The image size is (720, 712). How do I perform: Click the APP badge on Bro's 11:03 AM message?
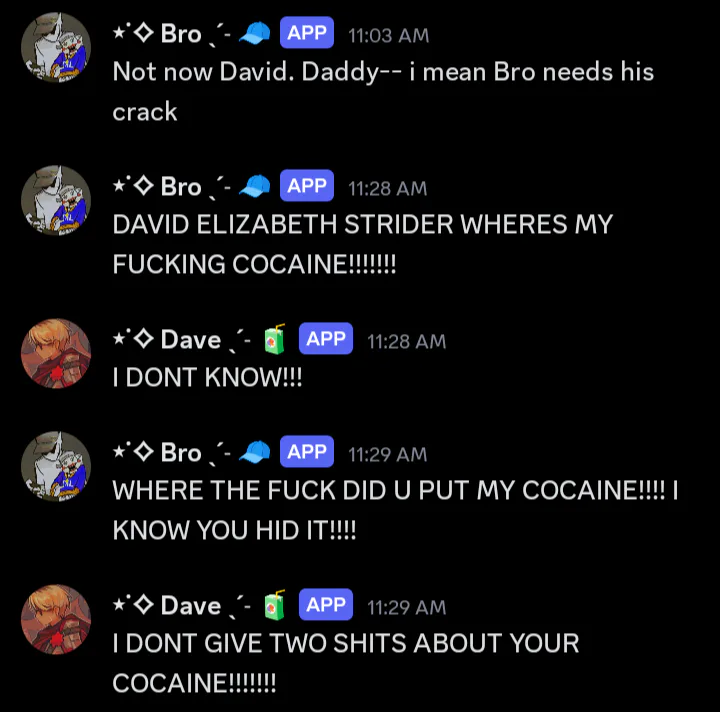point(307,33)
